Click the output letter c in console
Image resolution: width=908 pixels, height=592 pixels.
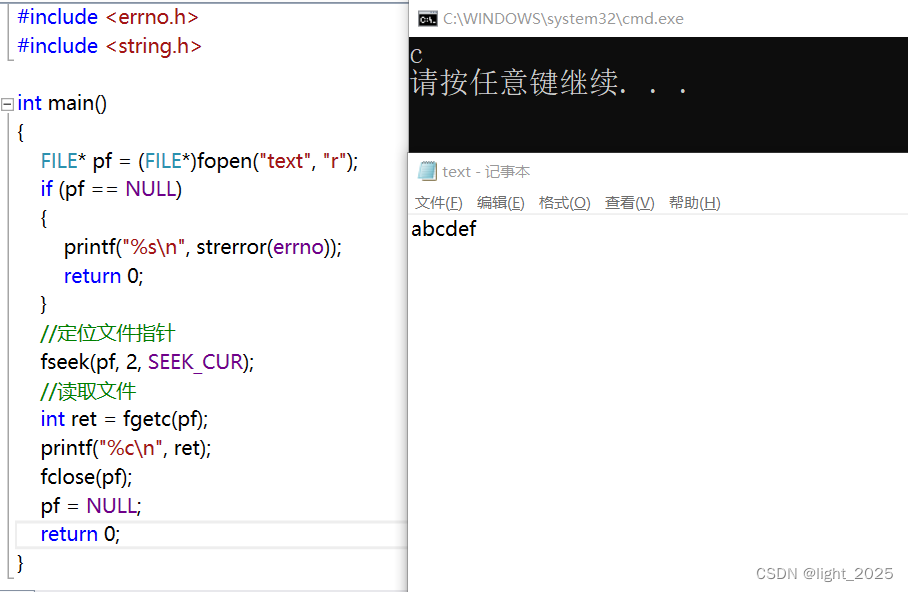416,56
